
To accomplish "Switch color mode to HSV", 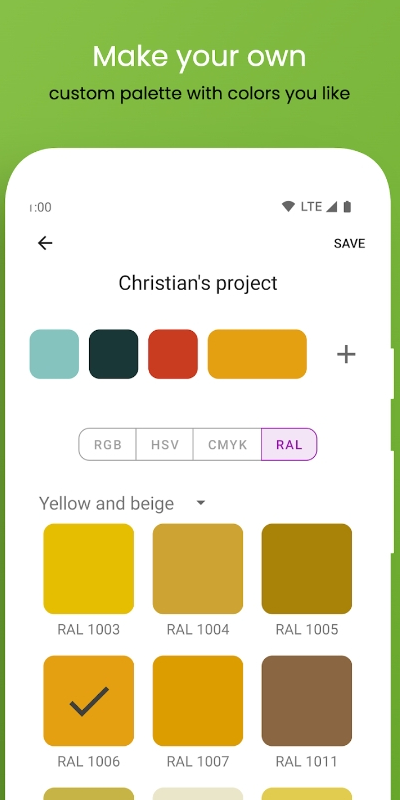I will click(x=165, y=444).
